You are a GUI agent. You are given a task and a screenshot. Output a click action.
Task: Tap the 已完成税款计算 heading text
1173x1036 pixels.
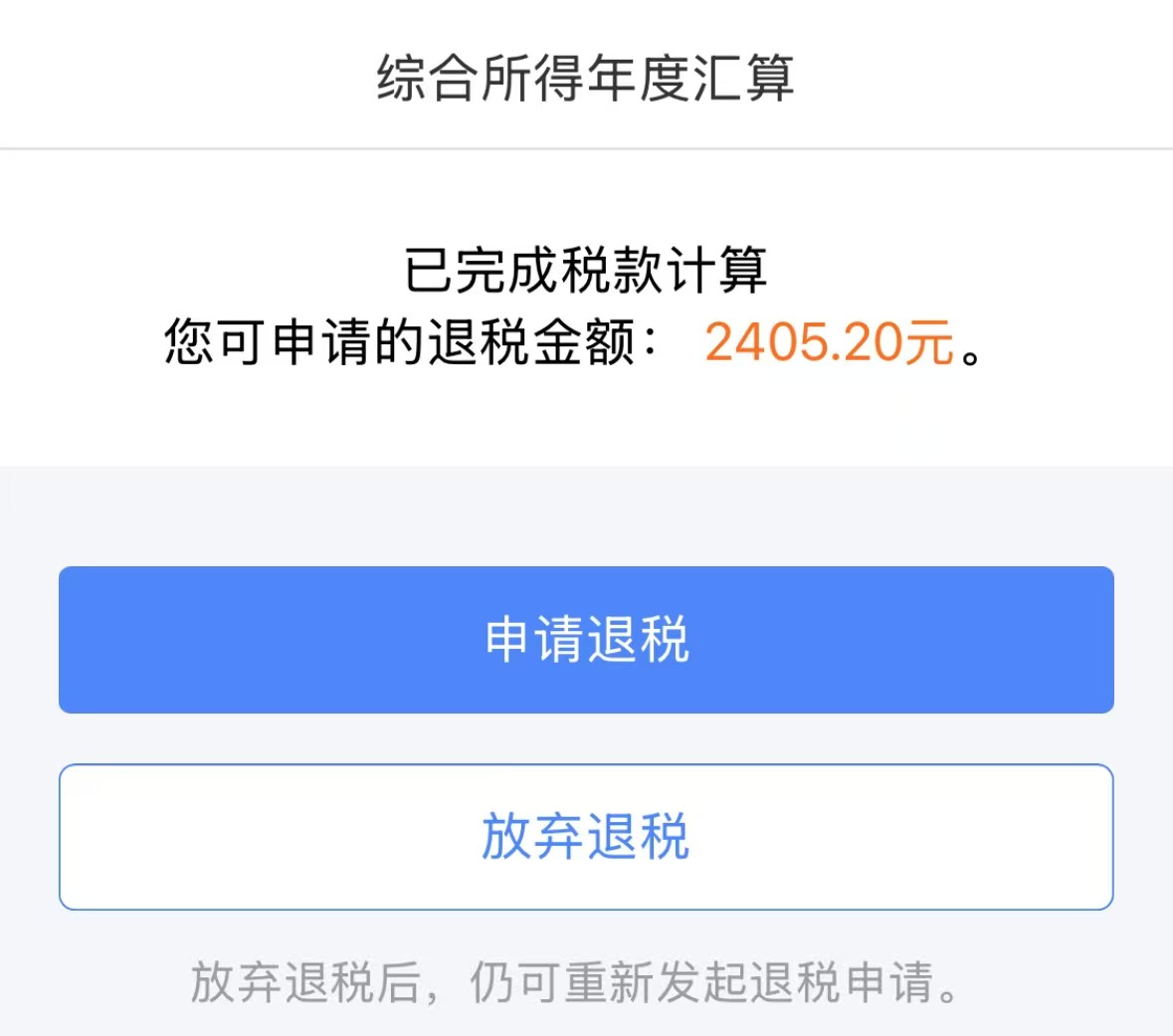586,270
